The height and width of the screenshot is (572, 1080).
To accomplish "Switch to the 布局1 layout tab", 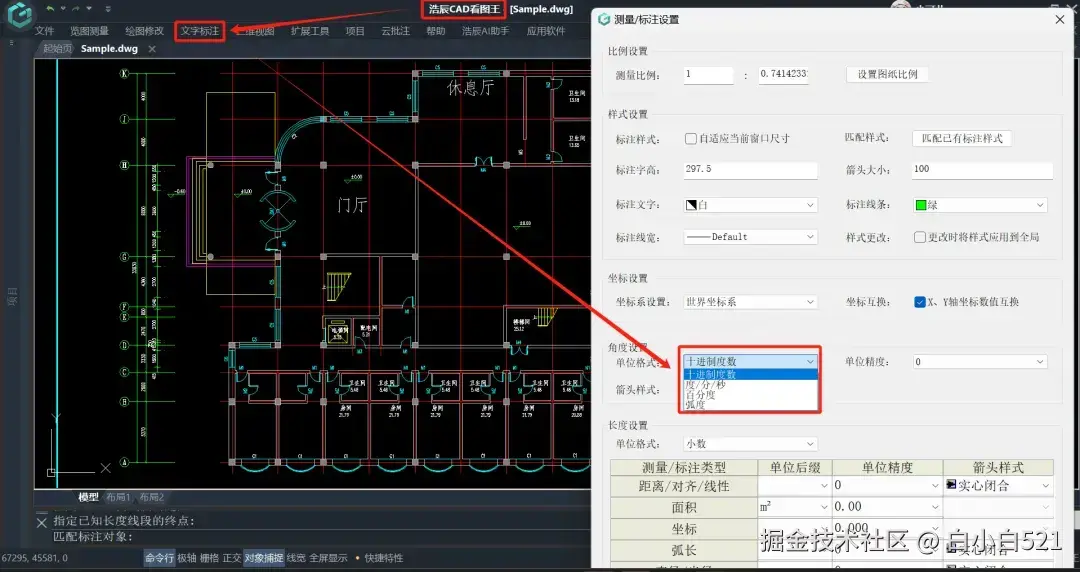I will (118, 497).
